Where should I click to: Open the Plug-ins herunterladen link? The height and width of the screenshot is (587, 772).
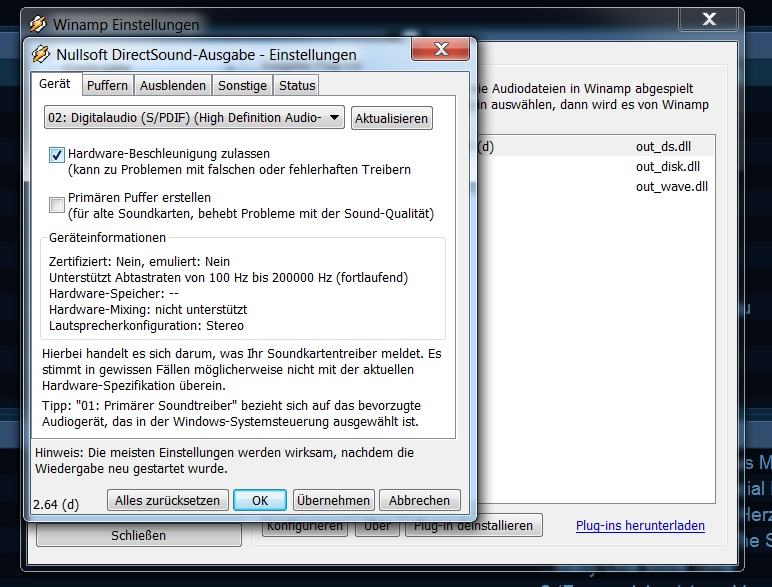640,525
